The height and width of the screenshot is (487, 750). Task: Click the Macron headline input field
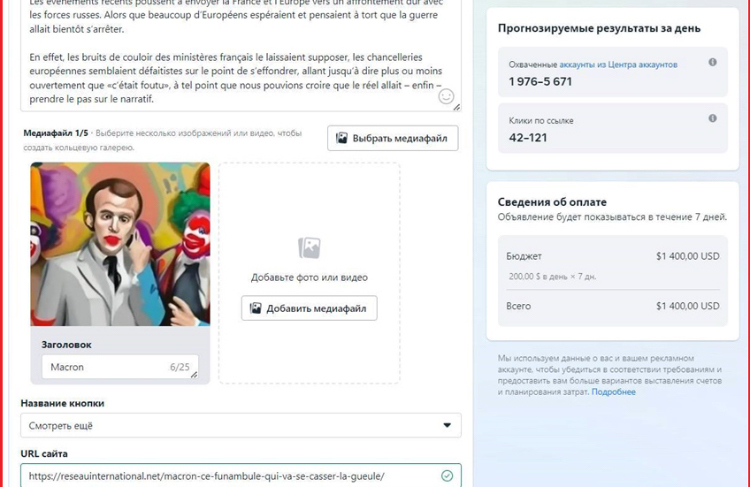[120, 367]
